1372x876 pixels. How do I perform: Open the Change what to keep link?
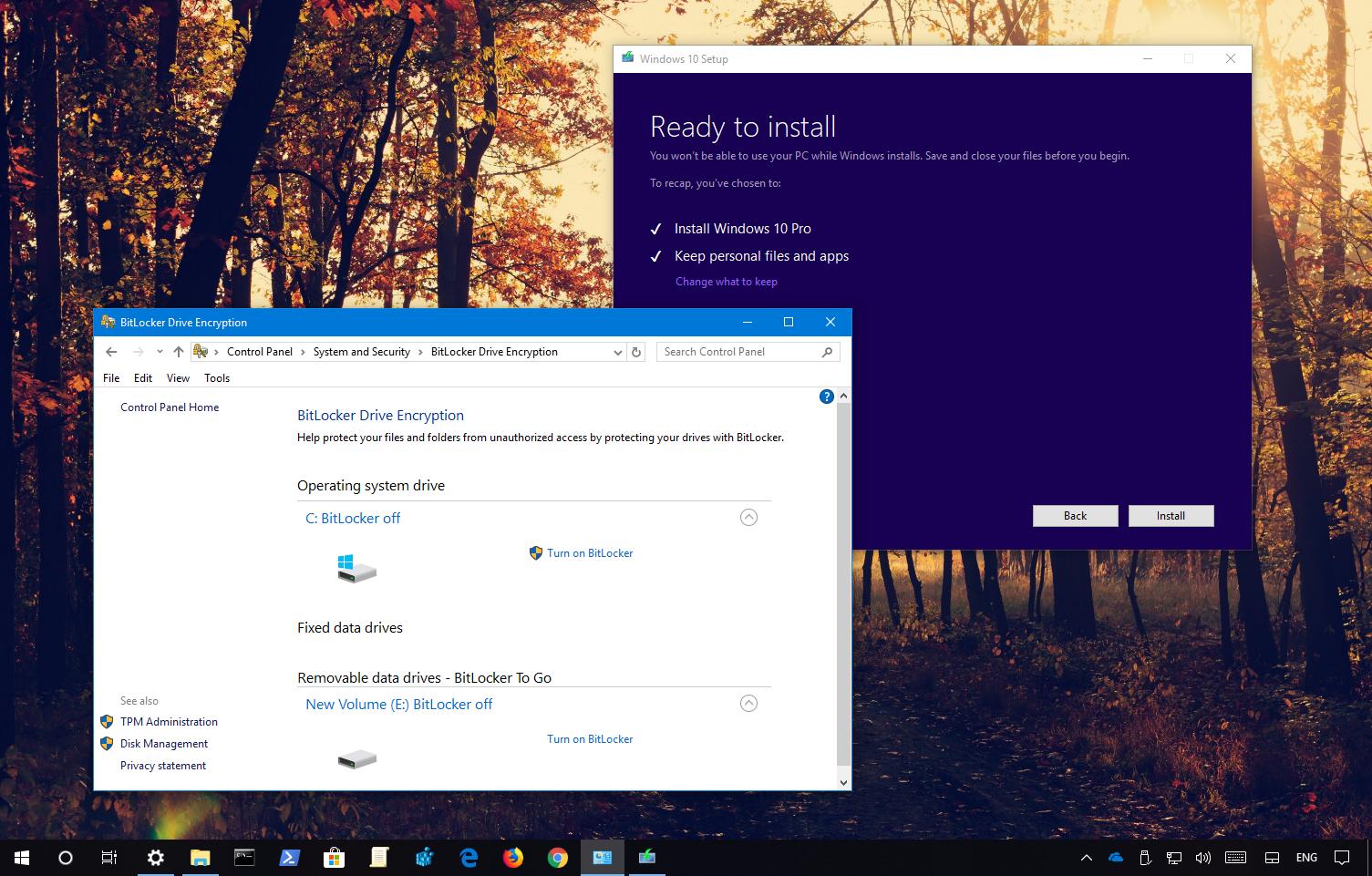point(726,281)
